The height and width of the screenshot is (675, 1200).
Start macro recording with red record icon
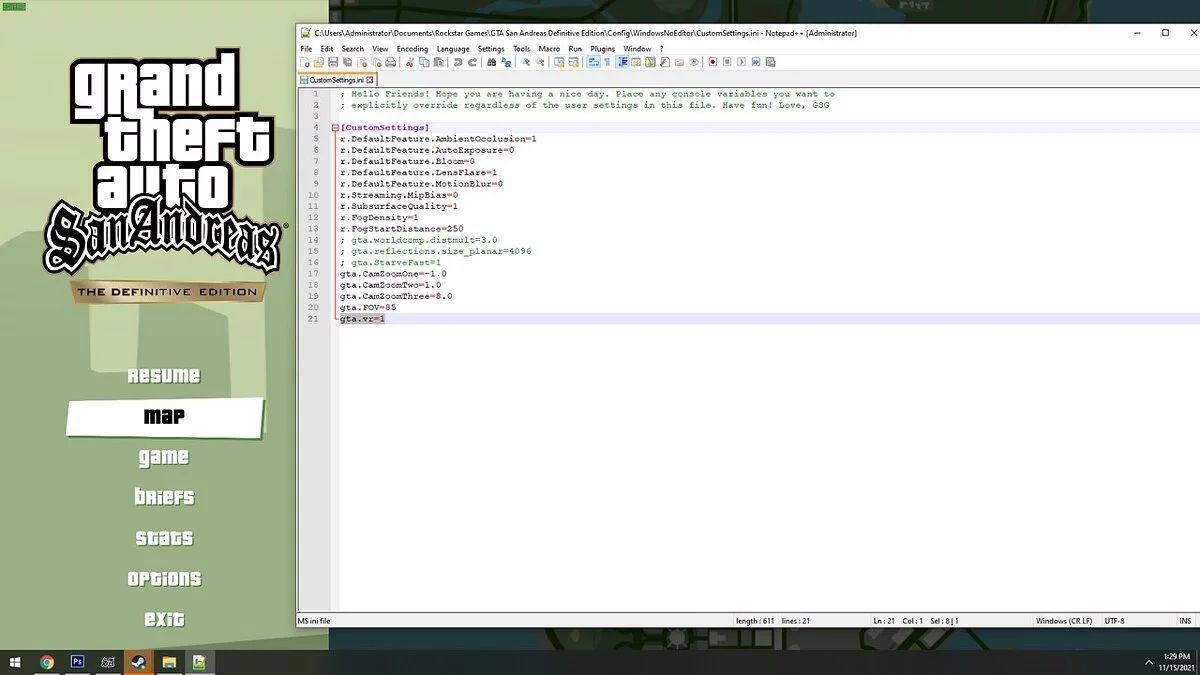713,62
